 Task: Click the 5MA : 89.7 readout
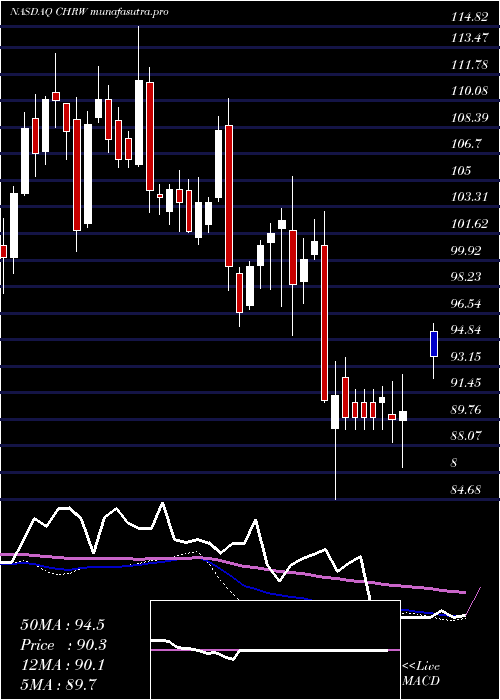(59, 684)
